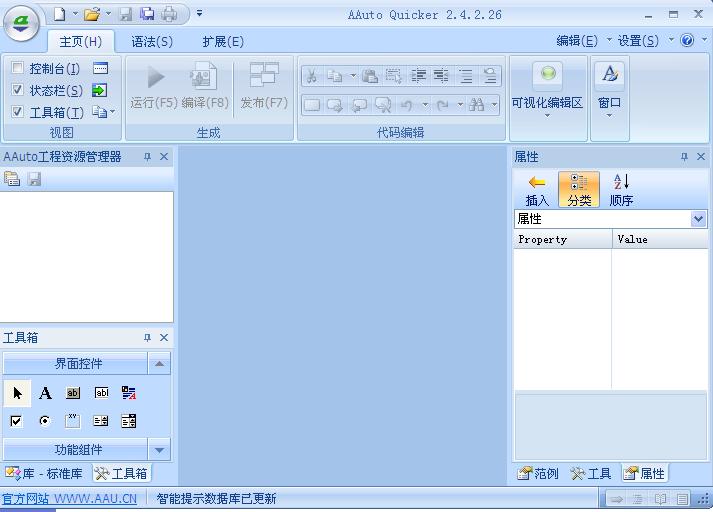Screen dimensions: 713x512
Task: Click the 顺序 sort order button
Action: coord(621,190)
